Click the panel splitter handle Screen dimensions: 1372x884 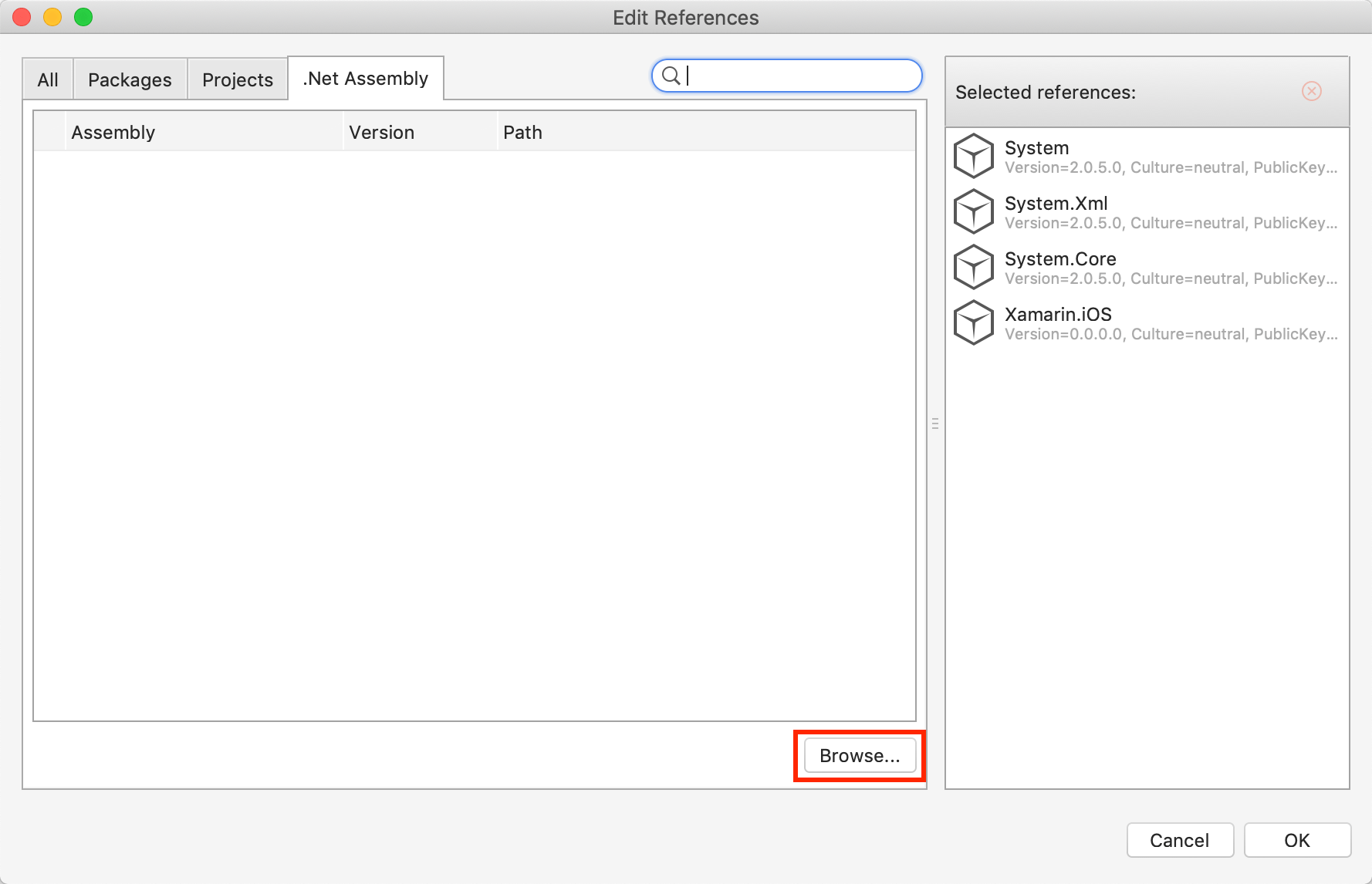[x=935, y=423]
